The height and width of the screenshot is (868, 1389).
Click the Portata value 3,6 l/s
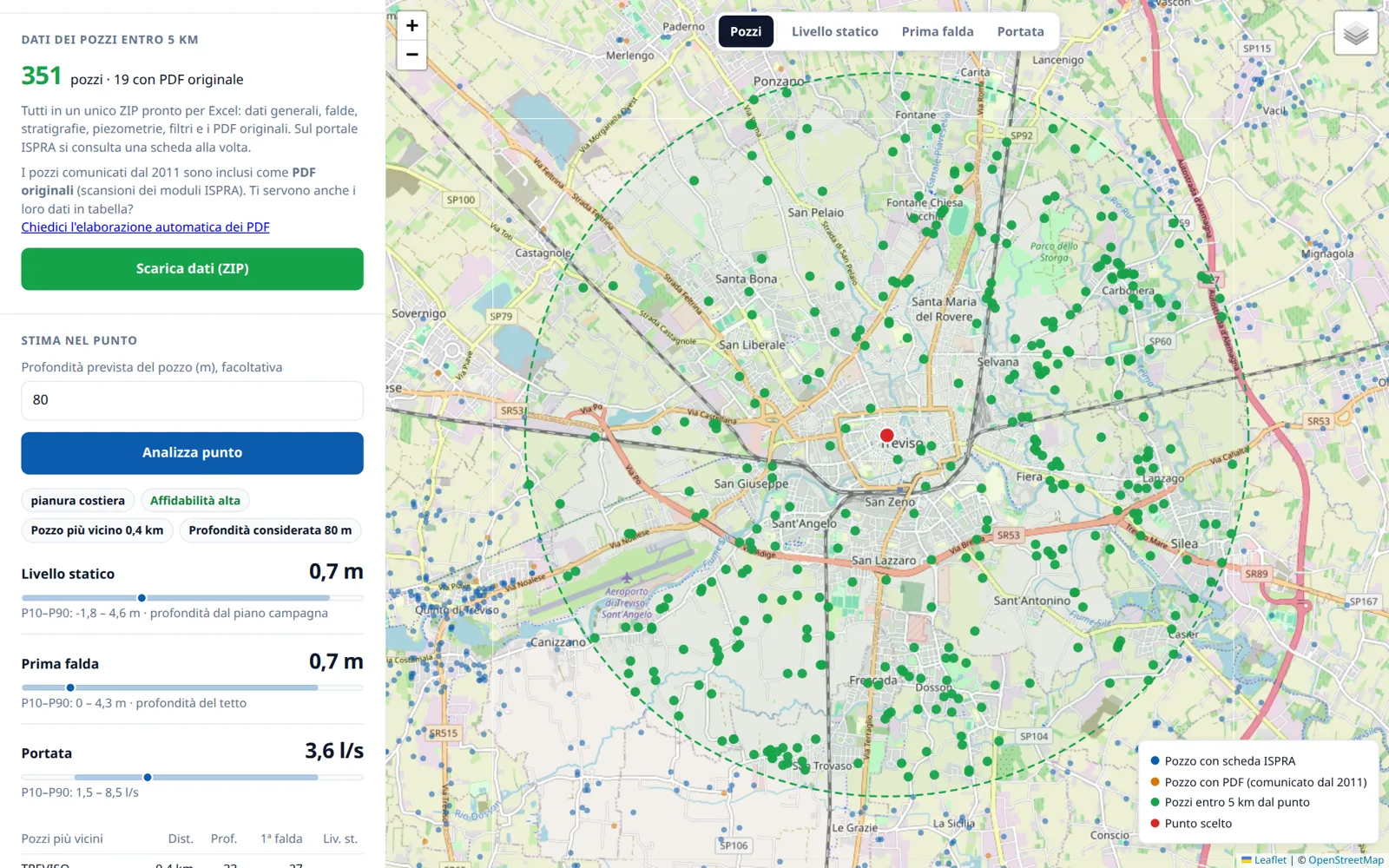pyautogui.click(x=334, y=751)
